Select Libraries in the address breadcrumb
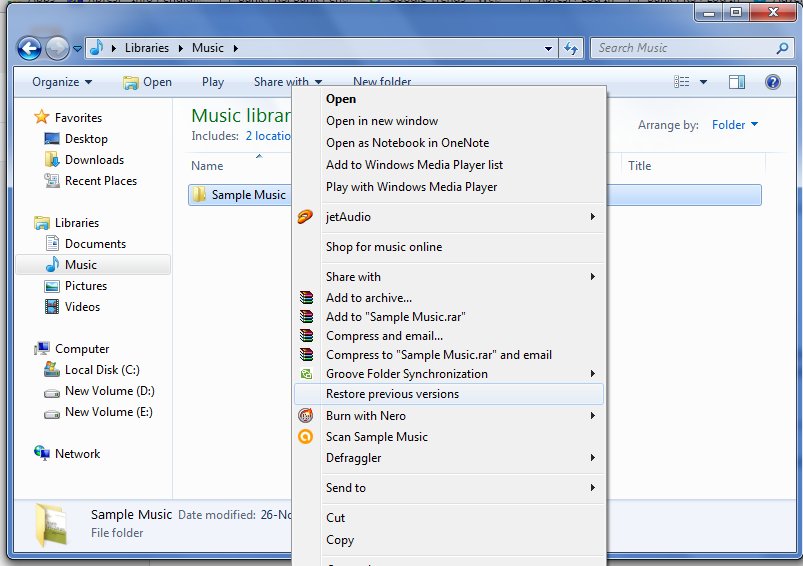Screen dimensions: 803x566 (146, 48)
